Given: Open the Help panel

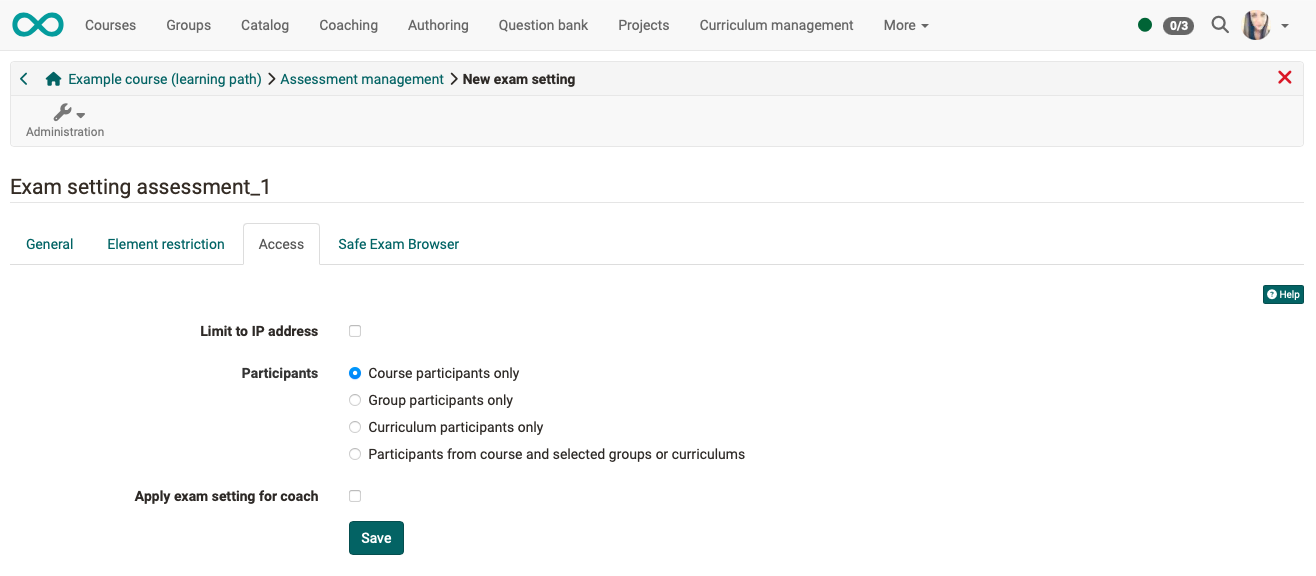Looking at the screenshot, I should 1283,294.
